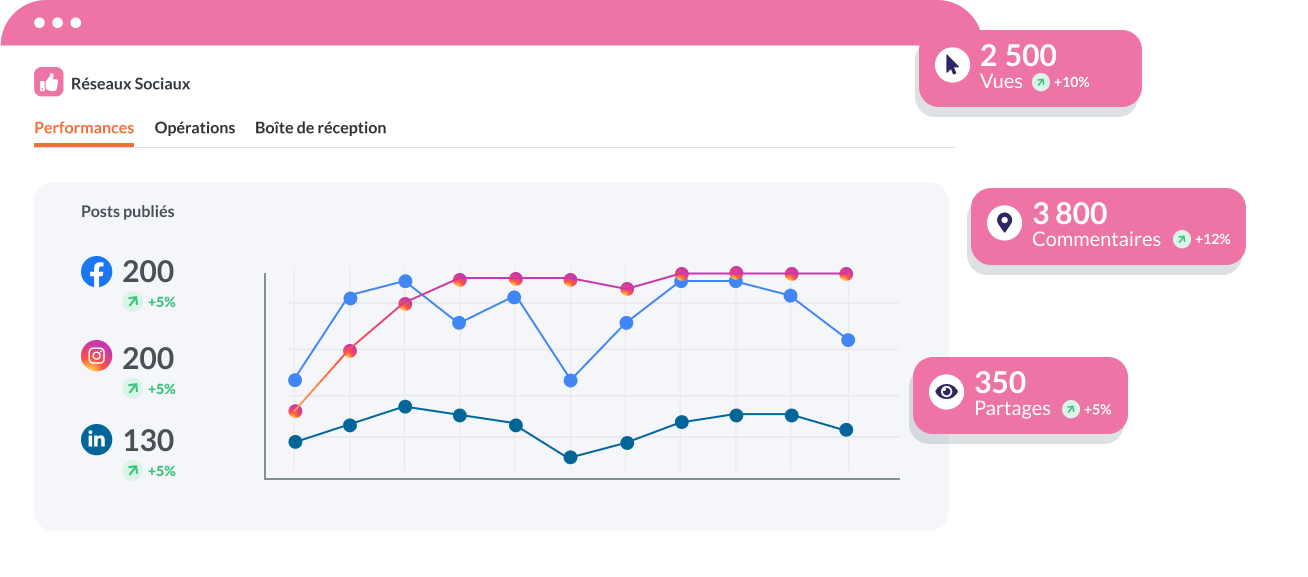This screenshot has width=1308, height=577.
Task: Click the eye icon on Partages card
Action: click(946, 391)
